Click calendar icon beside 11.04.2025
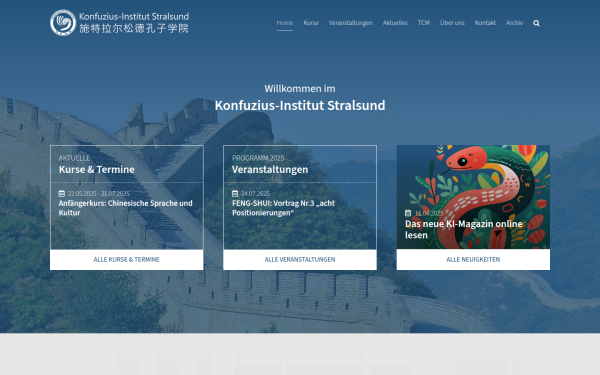This screenshot has height=375, width=600. (x=408, y=213)
